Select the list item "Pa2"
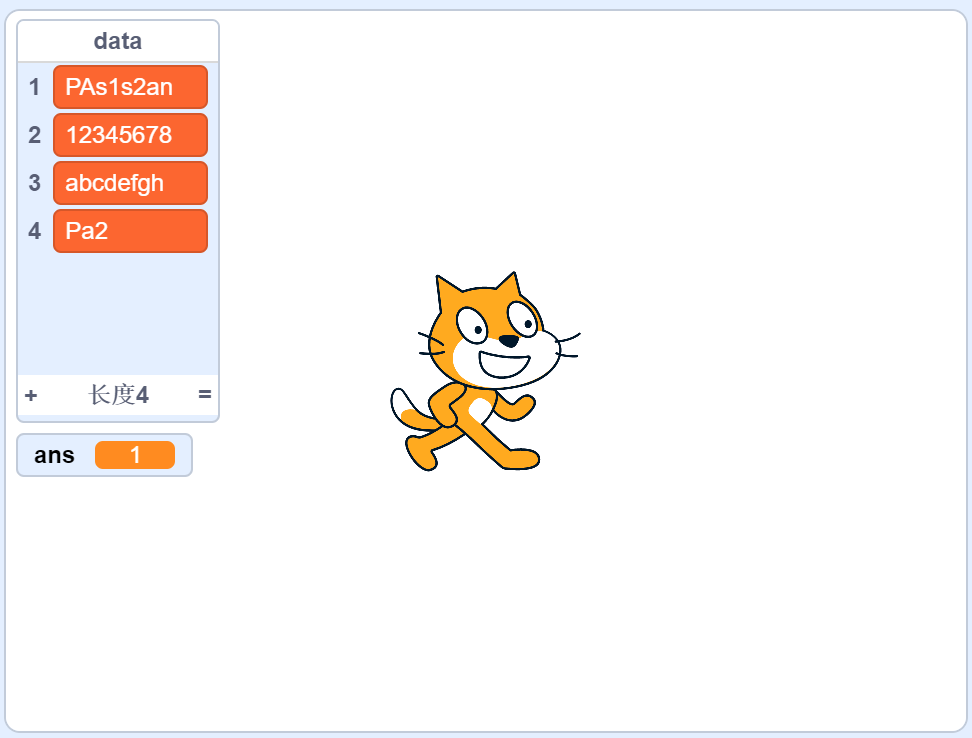Image resolution: width=972 pixels, height=738 pixels. 130,231
